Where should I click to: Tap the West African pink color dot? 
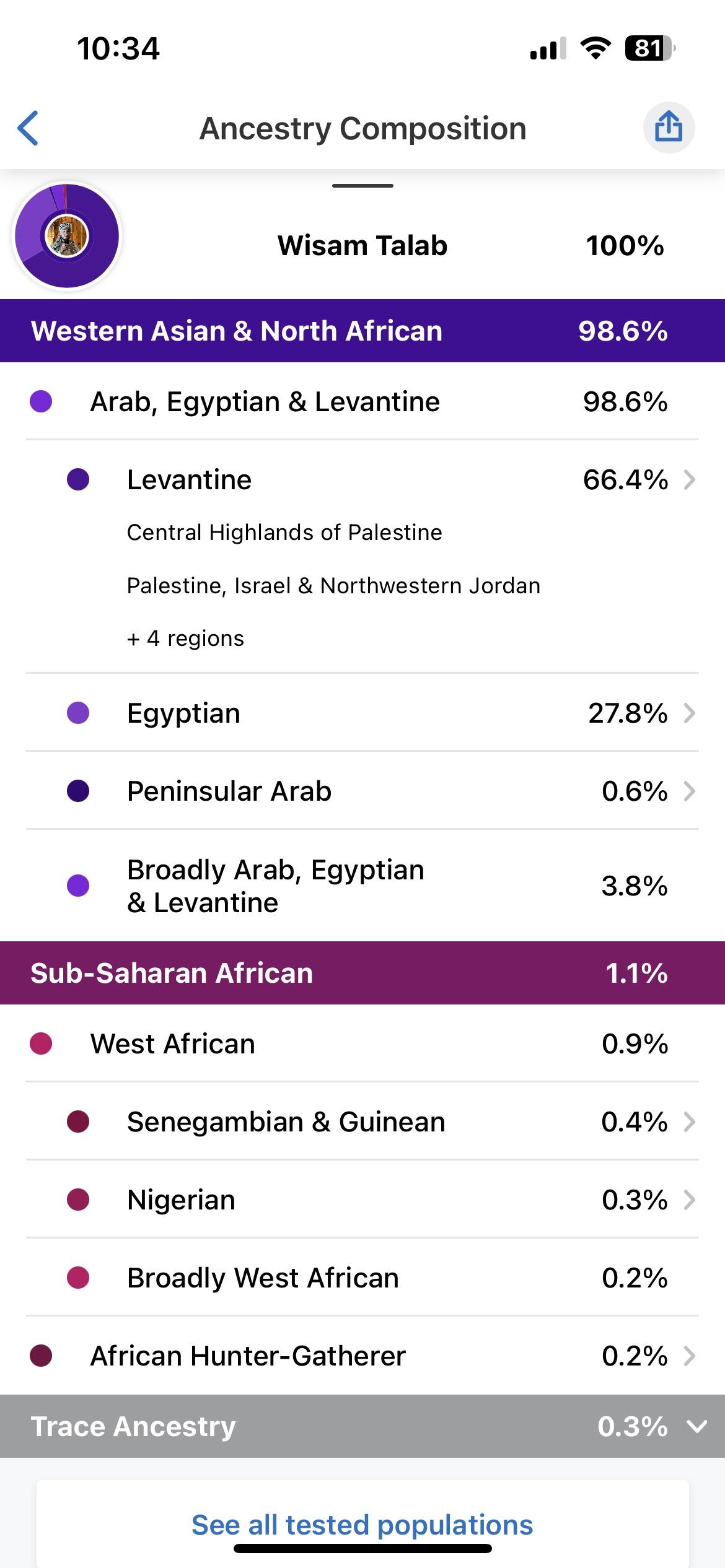[x=41, y=1044]
